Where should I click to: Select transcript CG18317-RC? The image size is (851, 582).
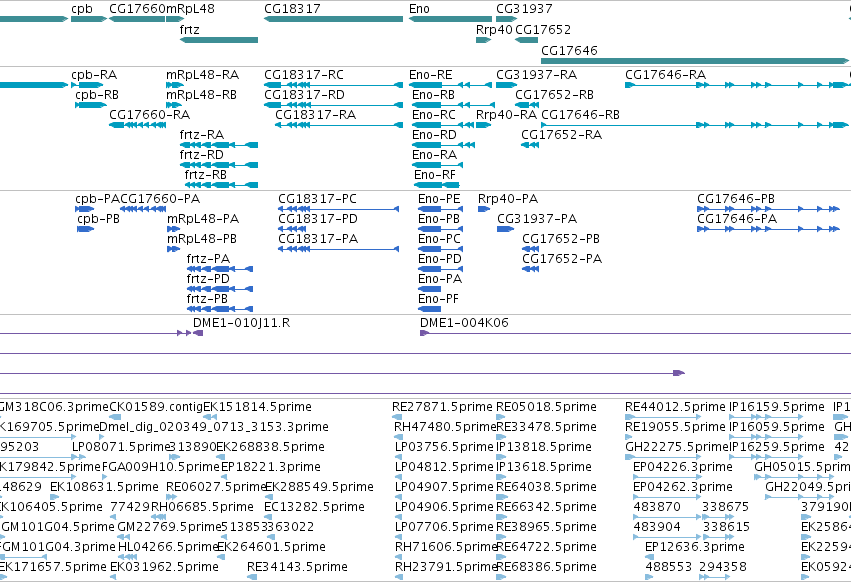tap(334, 85)
